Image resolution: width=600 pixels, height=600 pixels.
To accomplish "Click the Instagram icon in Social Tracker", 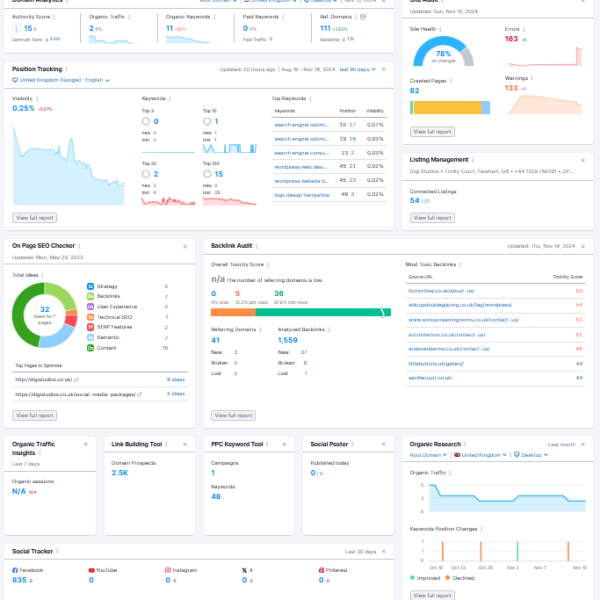I will pyautogui.click(x=168, y=570).
